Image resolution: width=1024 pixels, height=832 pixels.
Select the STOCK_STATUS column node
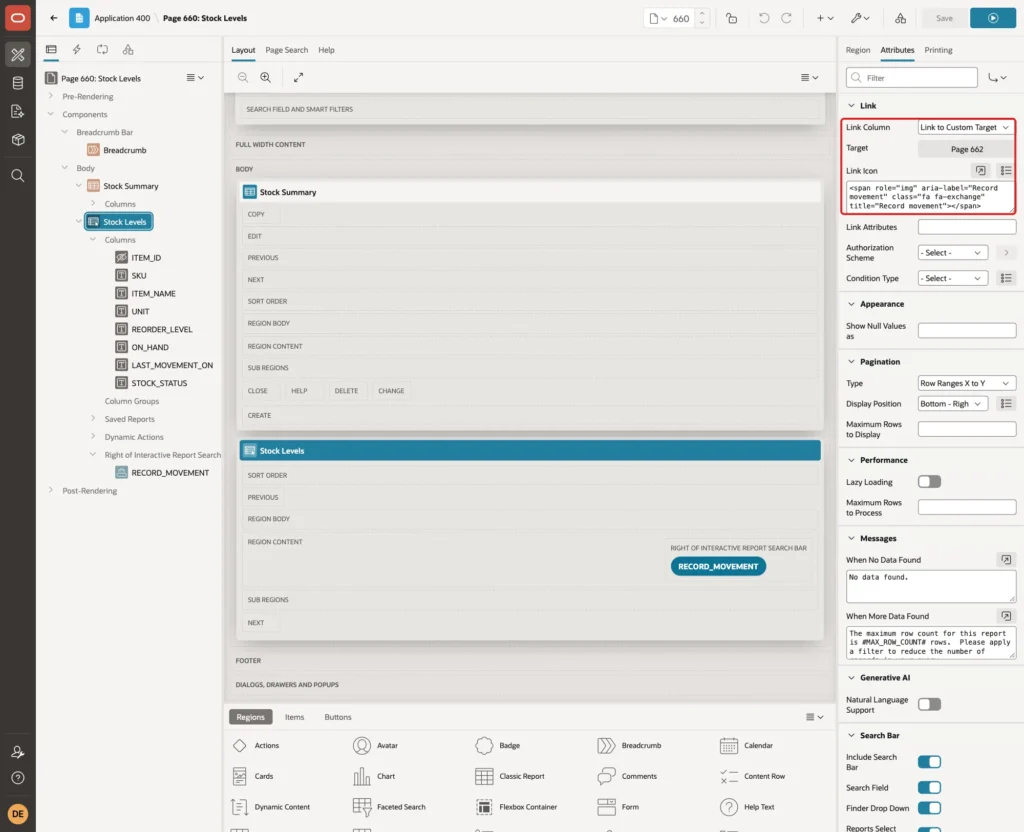[159, 383]
